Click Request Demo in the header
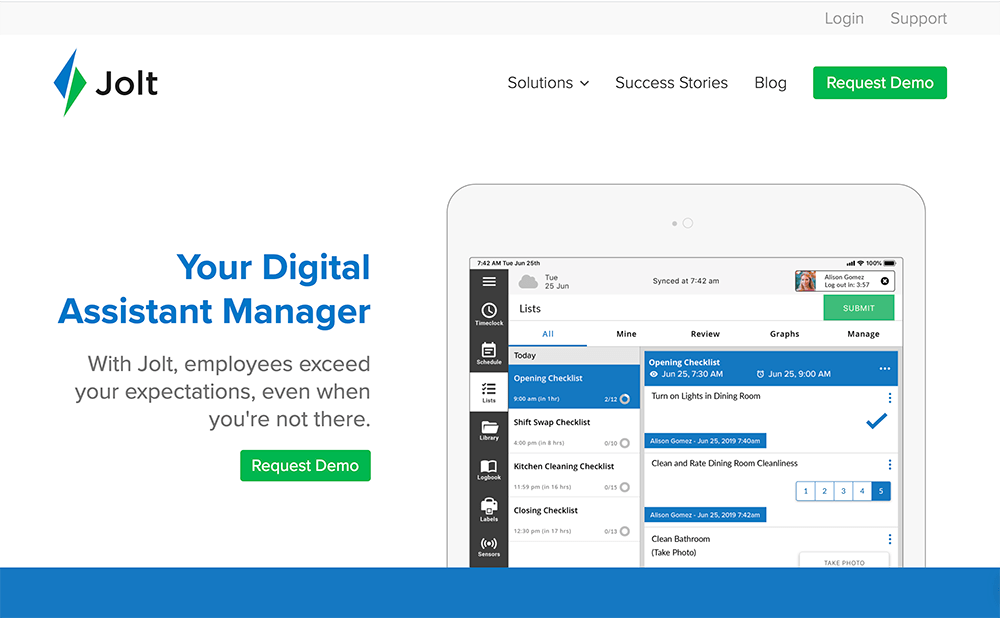The width and height of the screenshot is (1000, 618). point(879,83)
